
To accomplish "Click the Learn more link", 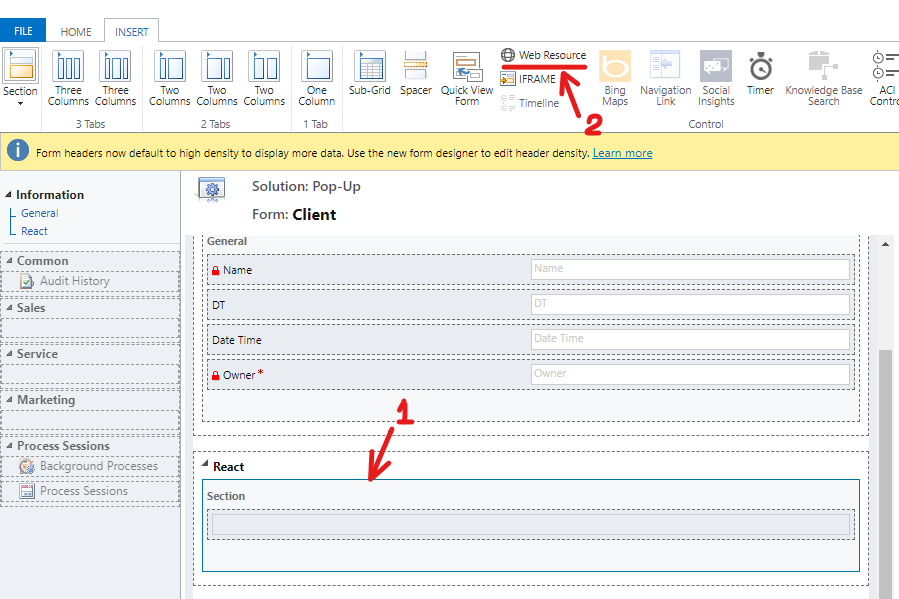I will coord(622,153).
